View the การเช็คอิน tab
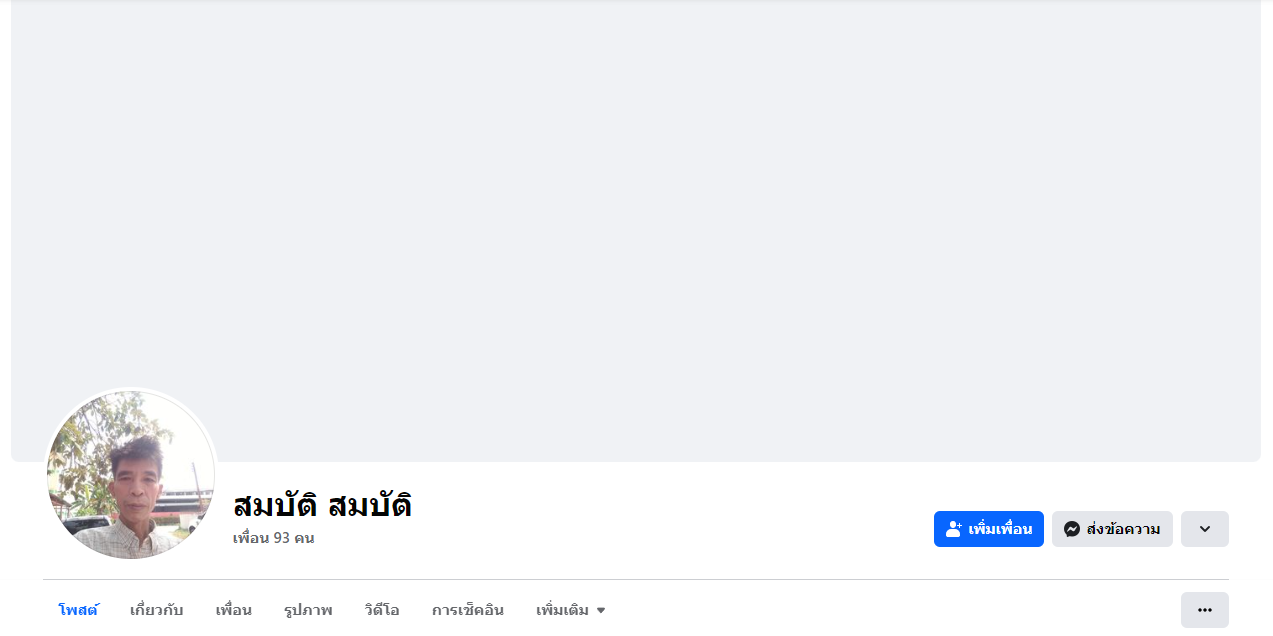Image resolution: width=1273 pixels, height=636 pixels. [467, 610]
